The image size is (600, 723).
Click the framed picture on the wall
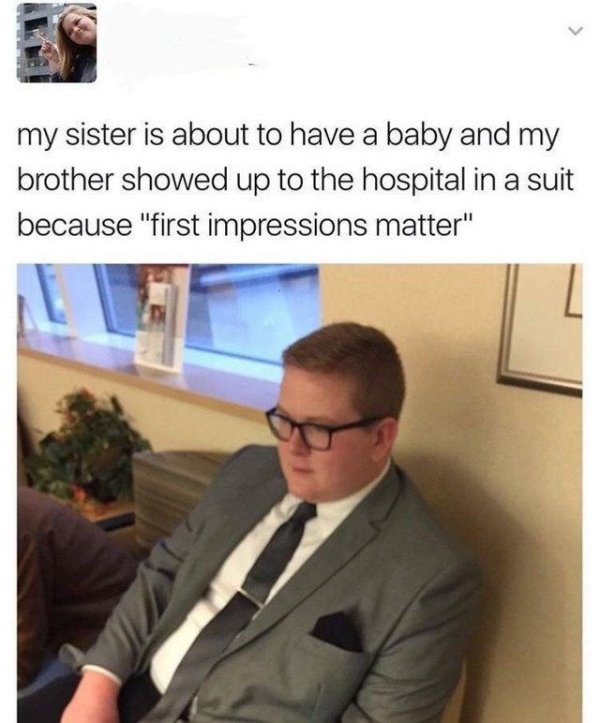click(540, 329)
